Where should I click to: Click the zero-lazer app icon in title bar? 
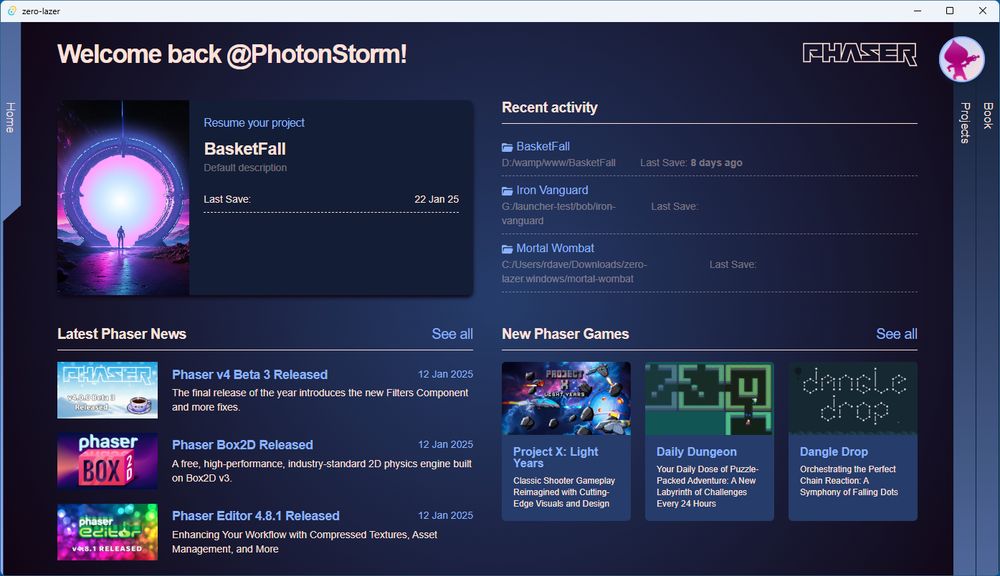tap(11, 11)
